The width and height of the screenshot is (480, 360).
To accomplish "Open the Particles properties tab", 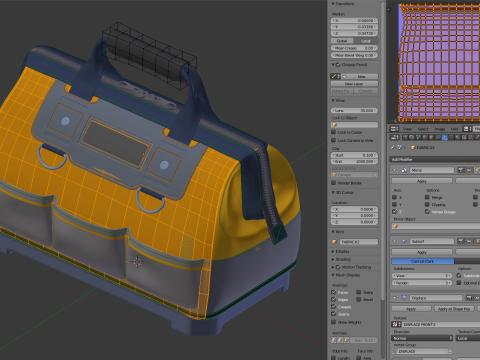I will tap(471, 137).
